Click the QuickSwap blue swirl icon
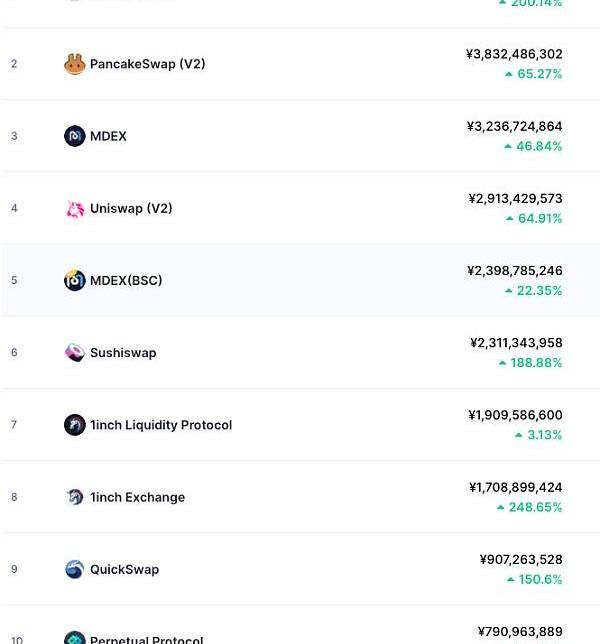 click(x=75, y=569)
